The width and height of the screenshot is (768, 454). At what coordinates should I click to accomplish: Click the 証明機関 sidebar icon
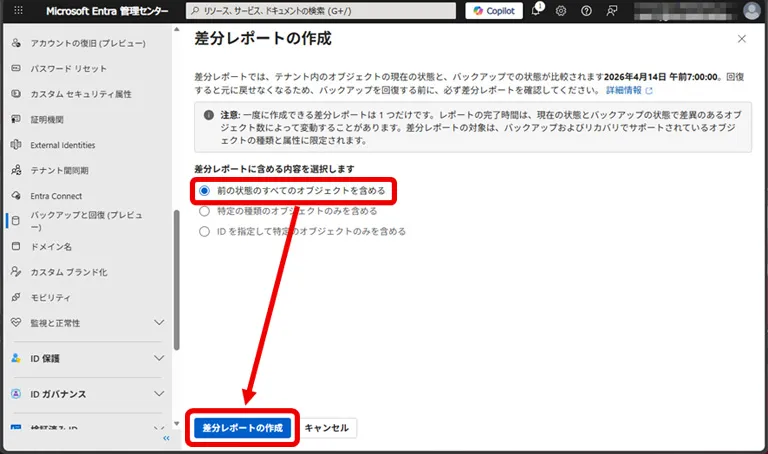[16, 119]
